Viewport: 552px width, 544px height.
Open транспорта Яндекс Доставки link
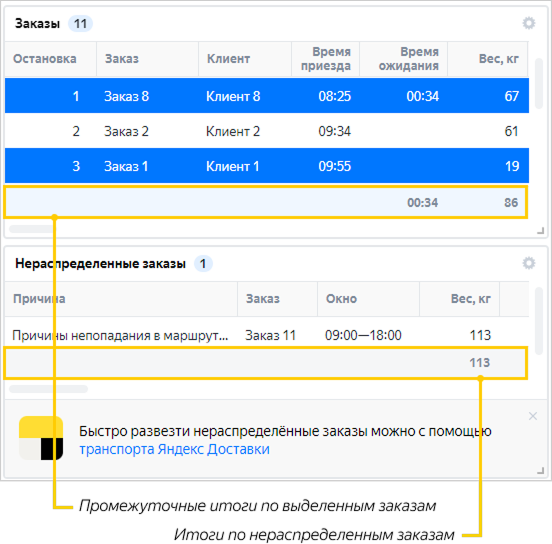pos(175,449)
